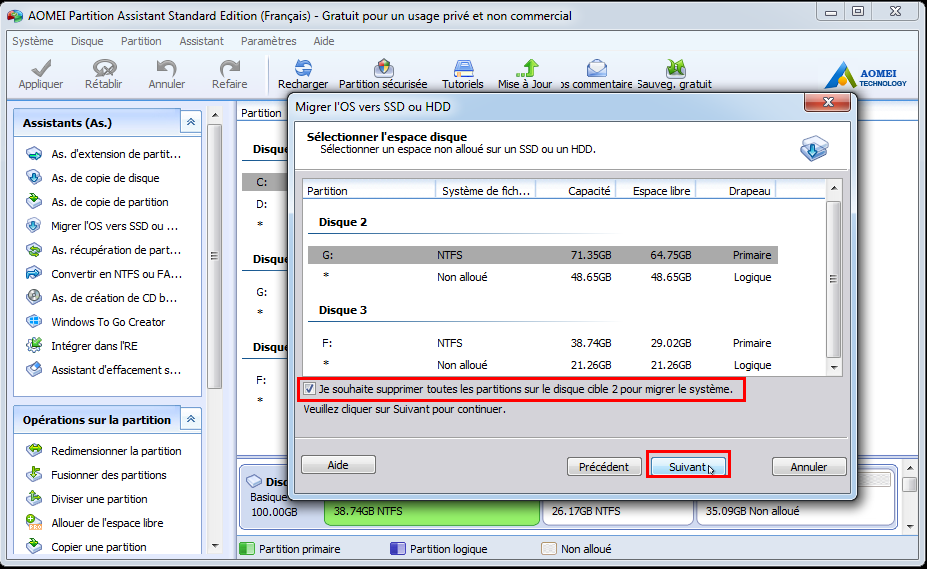Click the Appliquer checkmark toolbar icon
This screenshot has height=569, width=927.
(41, 69)
